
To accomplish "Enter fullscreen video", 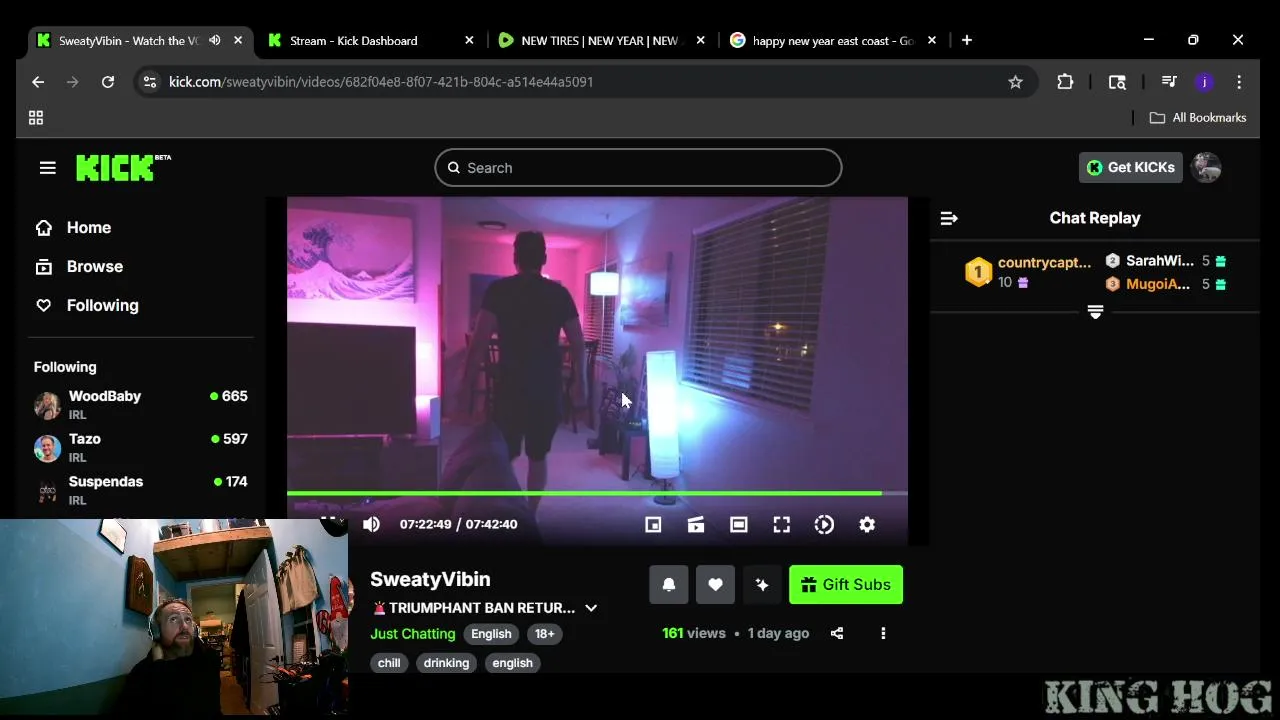I will click(782, 524).
